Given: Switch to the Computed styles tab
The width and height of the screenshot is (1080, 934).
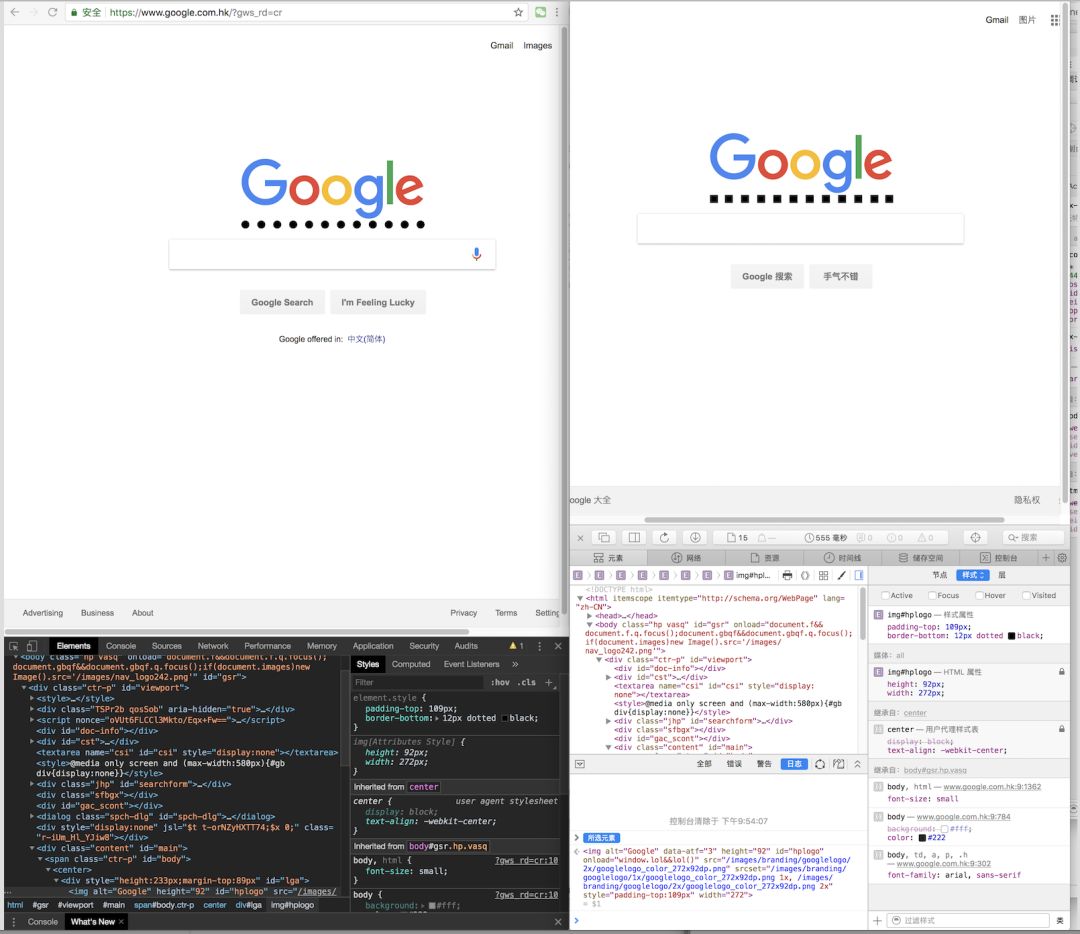Looking at the screenshot, I should tap(411, 665).
